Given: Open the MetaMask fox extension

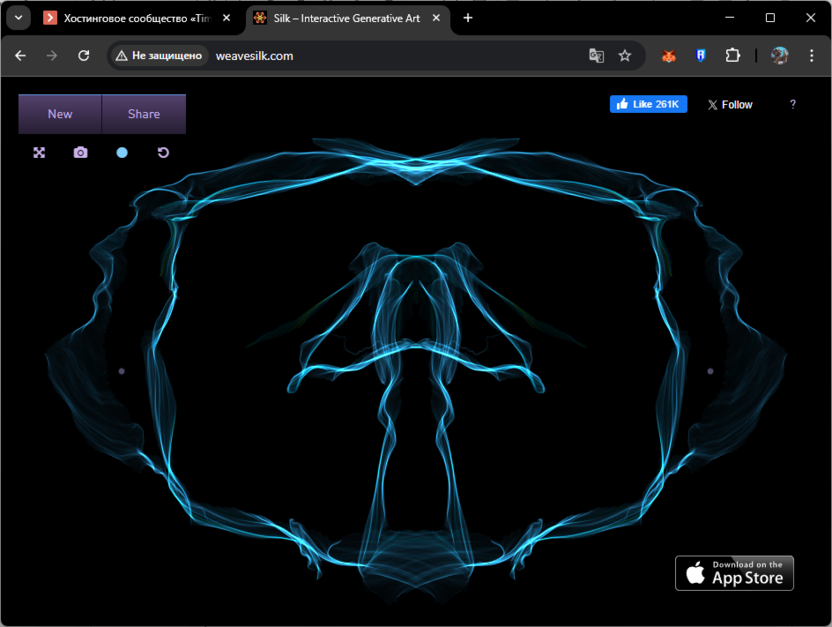Looking at the screenshot, I should pyautogui.click(x=669, y=56).
